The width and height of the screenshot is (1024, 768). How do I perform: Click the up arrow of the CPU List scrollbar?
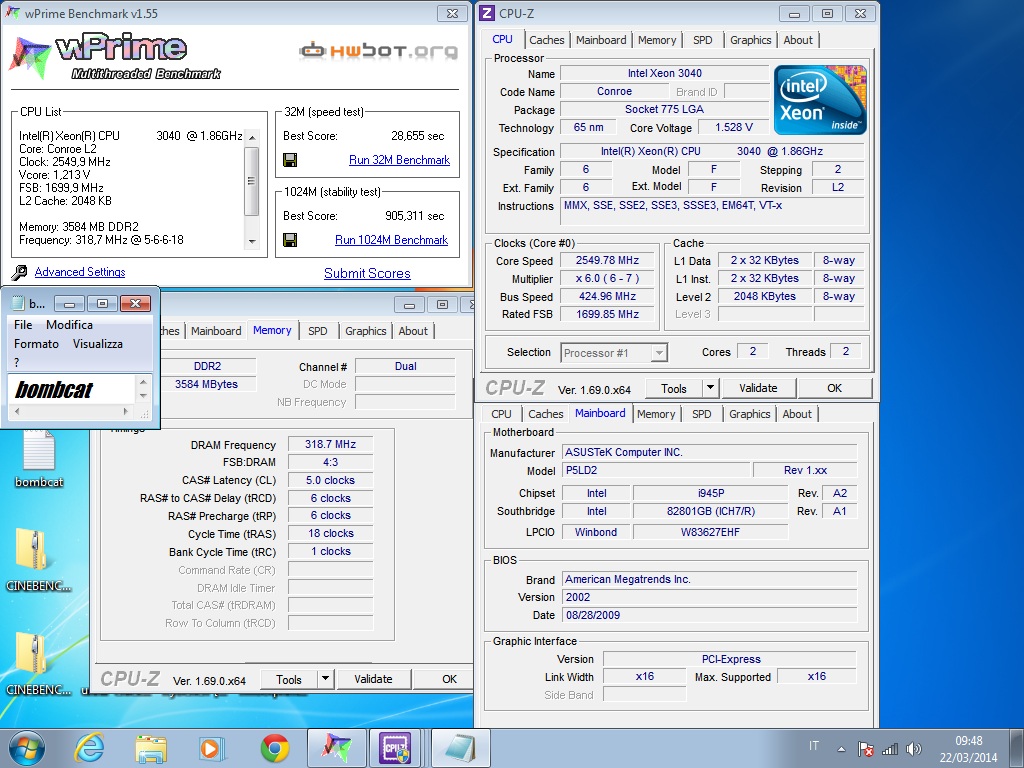pos(252,136)
